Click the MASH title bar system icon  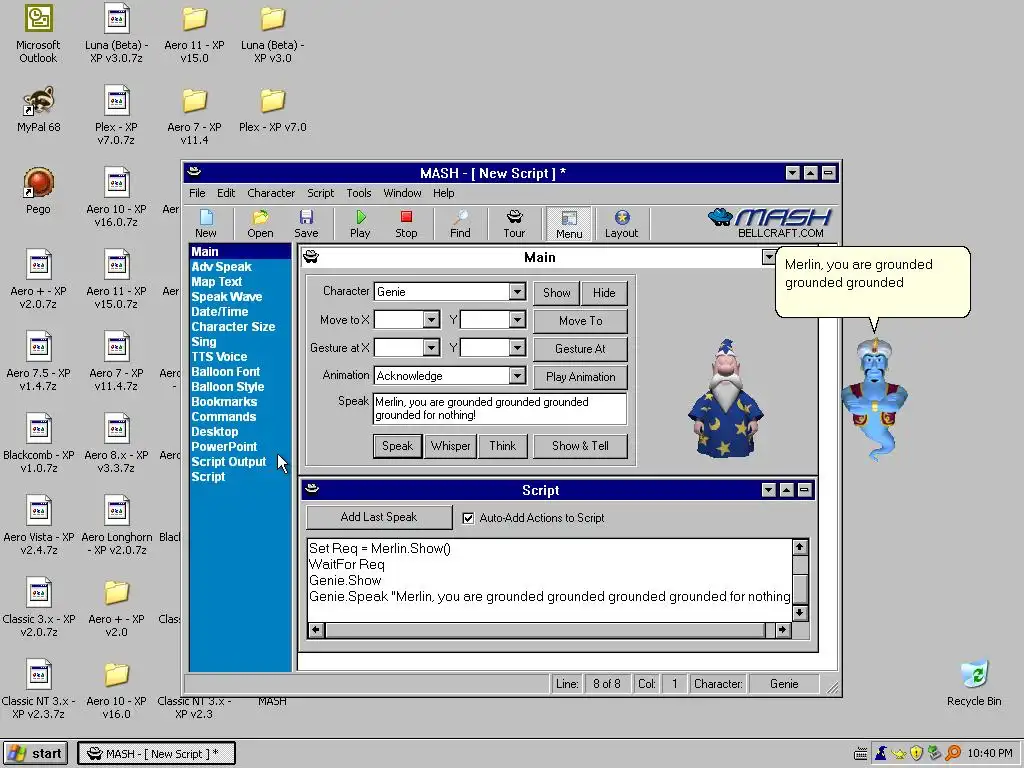pyautogui.click(x=194, y=172)
